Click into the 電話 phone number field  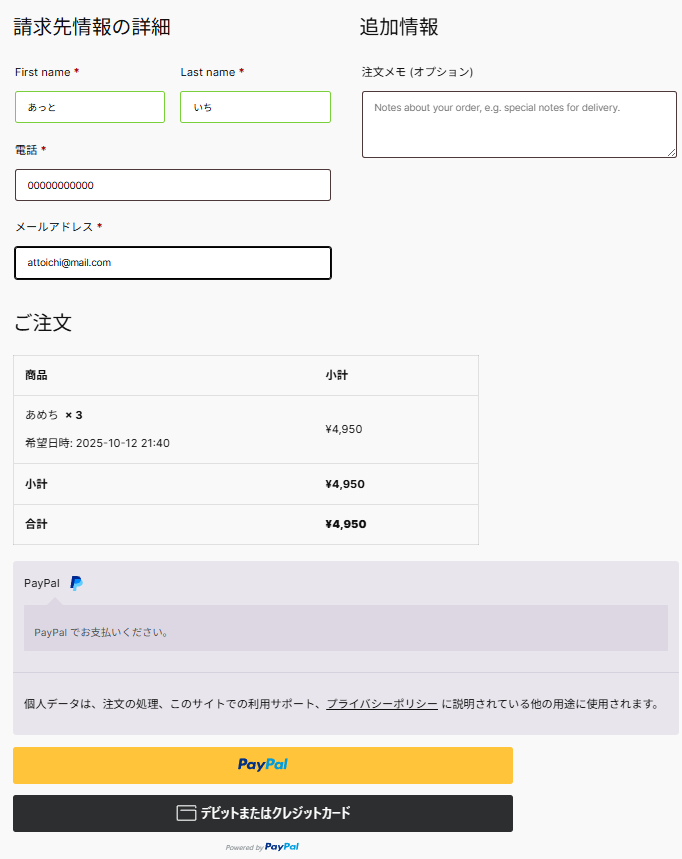172,185
